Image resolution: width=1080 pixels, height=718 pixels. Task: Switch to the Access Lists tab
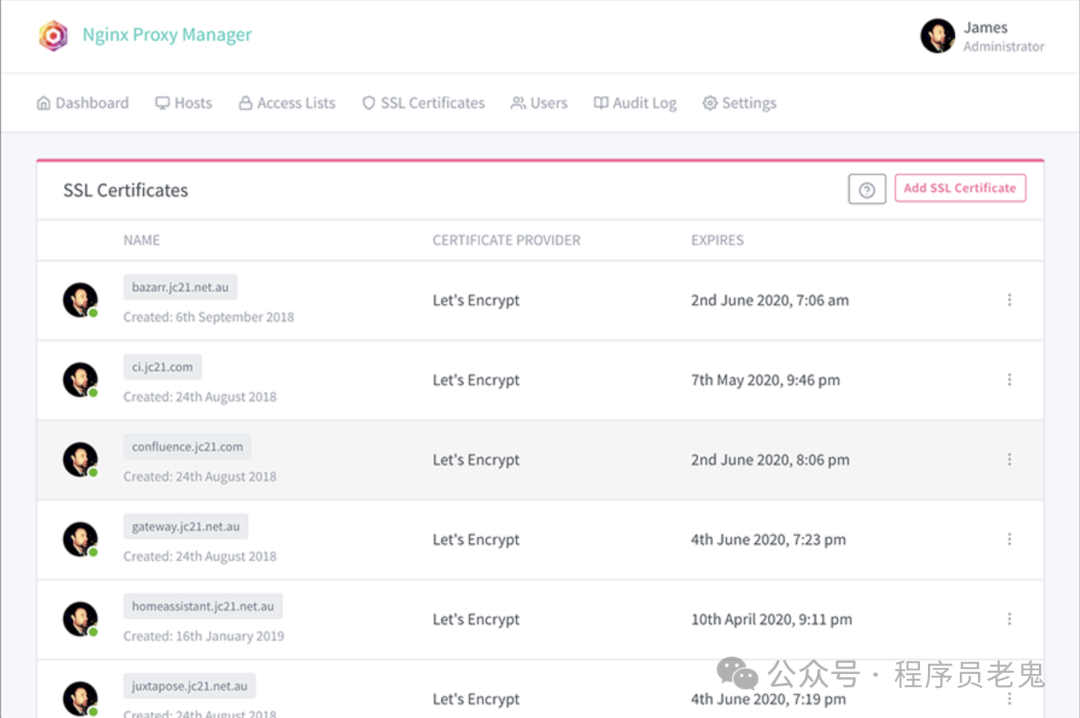[x=287, y=103]
